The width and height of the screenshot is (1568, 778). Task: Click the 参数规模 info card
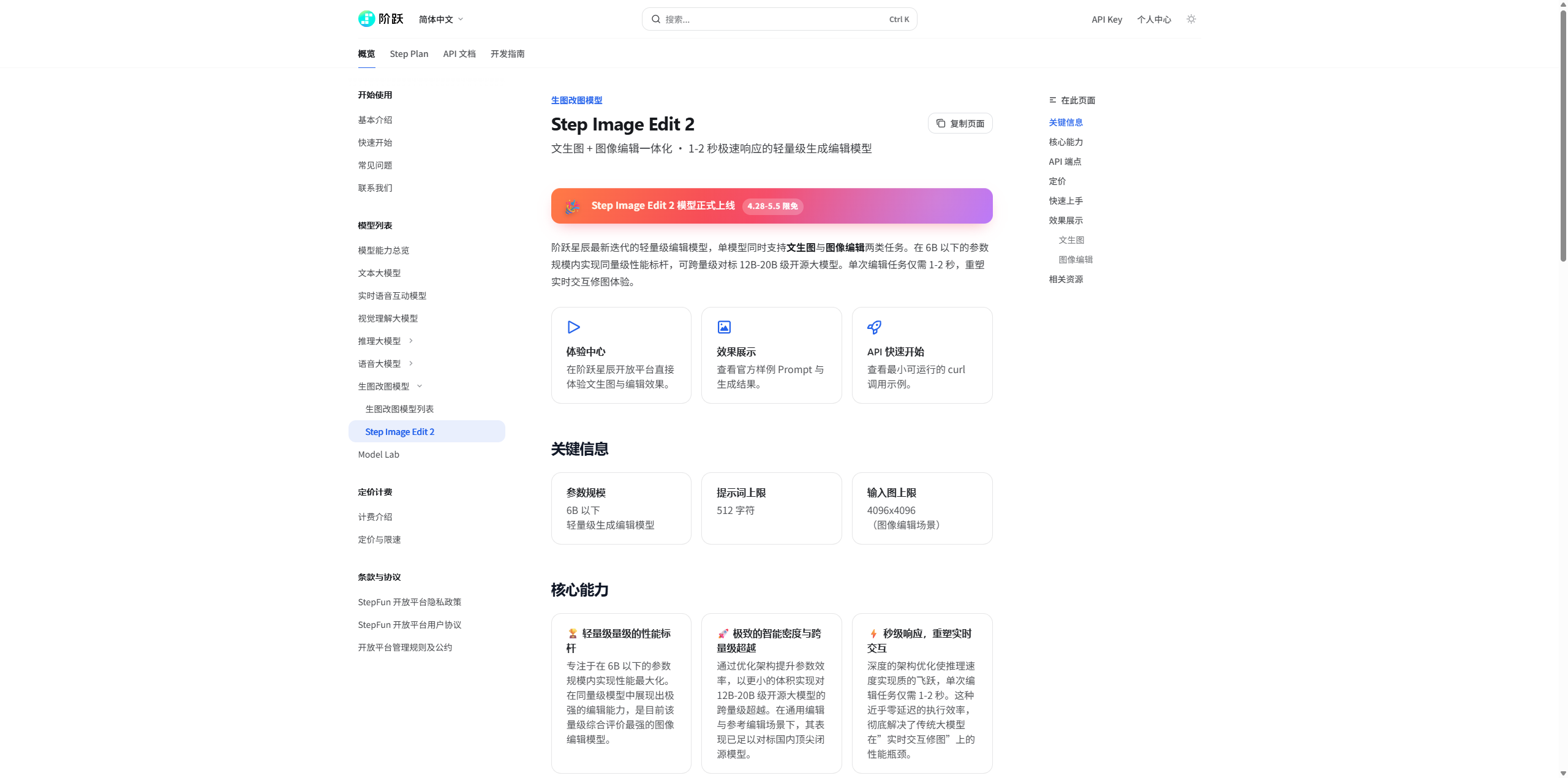click(x=621, y=508)
